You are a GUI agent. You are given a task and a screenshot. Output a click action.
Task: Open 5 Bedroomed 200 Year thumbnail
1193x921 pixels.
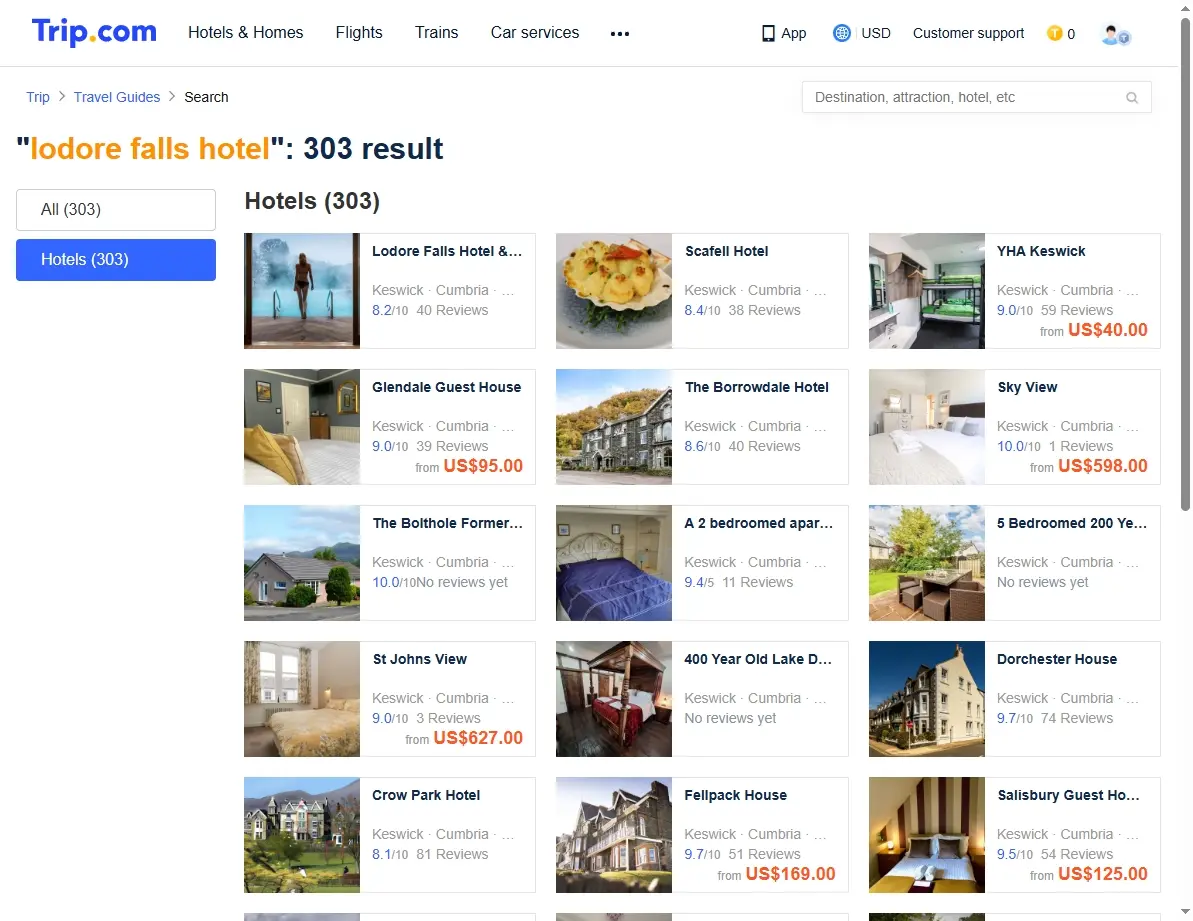click(927, 564)
